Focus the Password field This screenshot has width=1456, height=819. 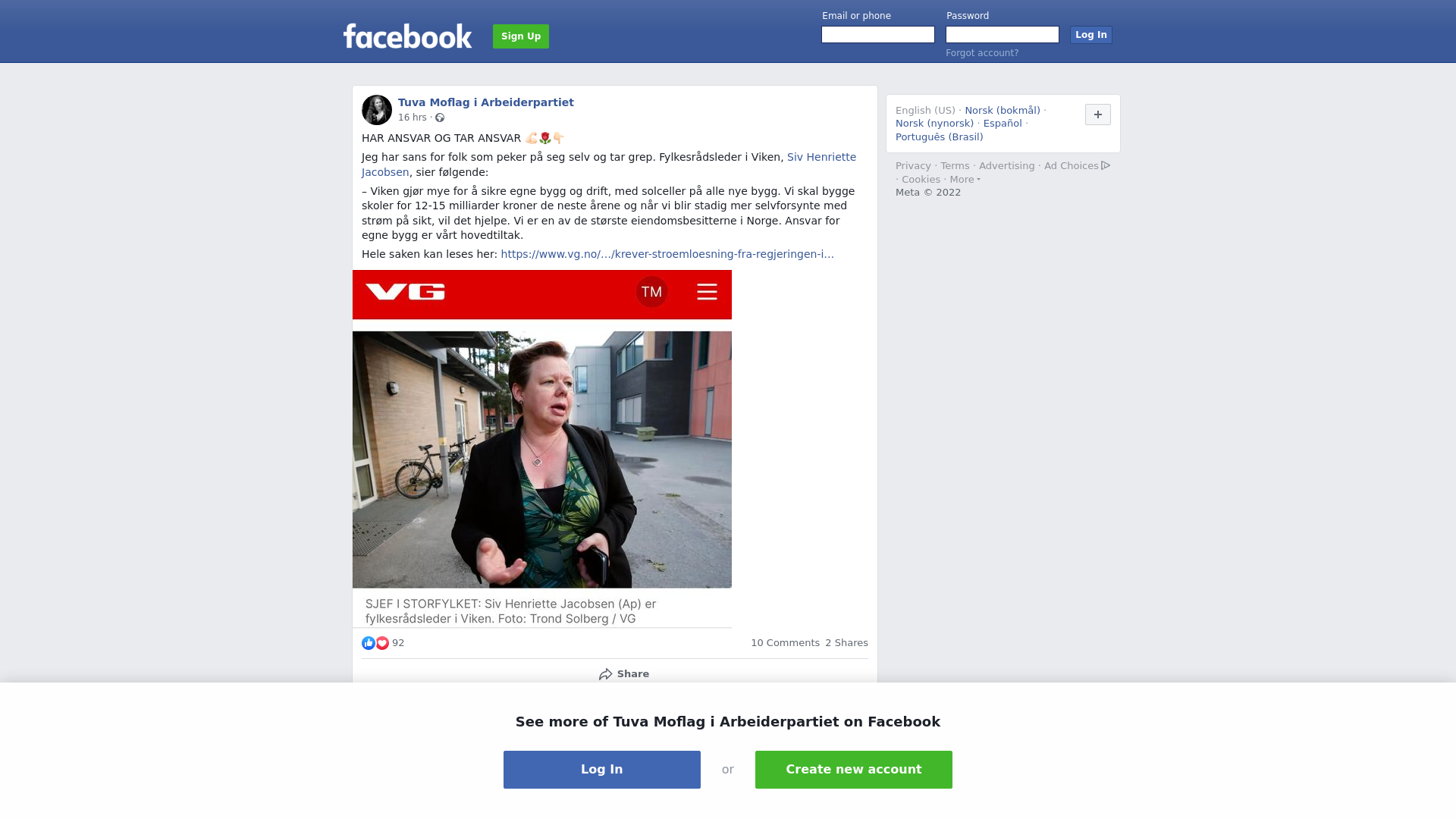pos(1003,35)
